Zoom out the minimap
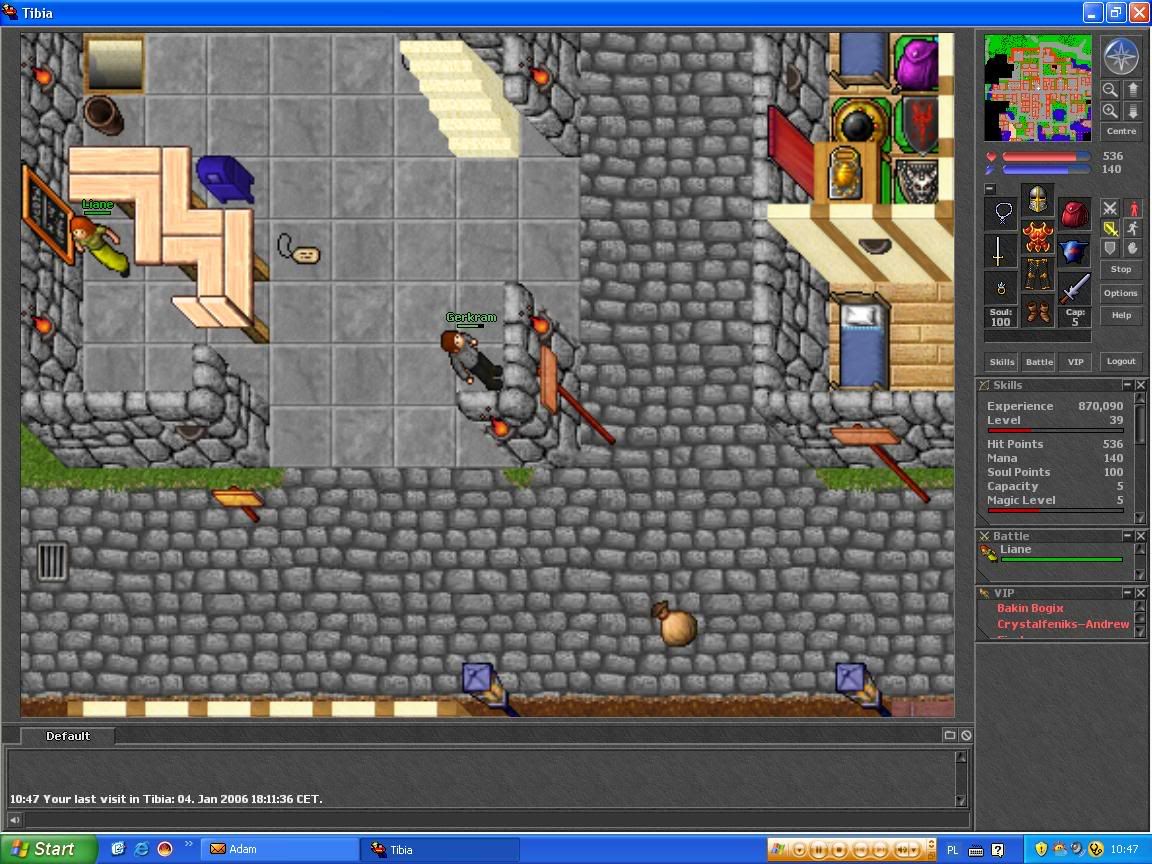The width and height of the screenshot is (1152, 864). pos(1110,90)
